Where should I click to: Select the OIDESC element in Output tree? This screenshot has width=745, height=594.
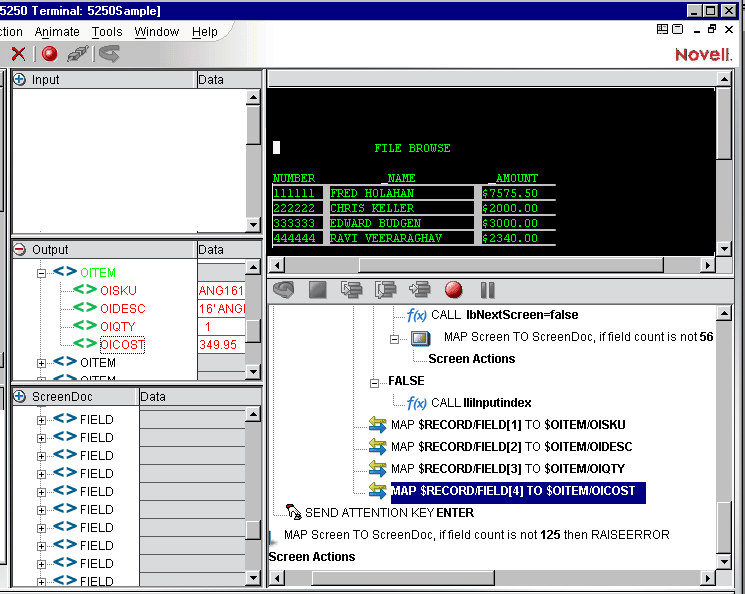coord(122,309)
